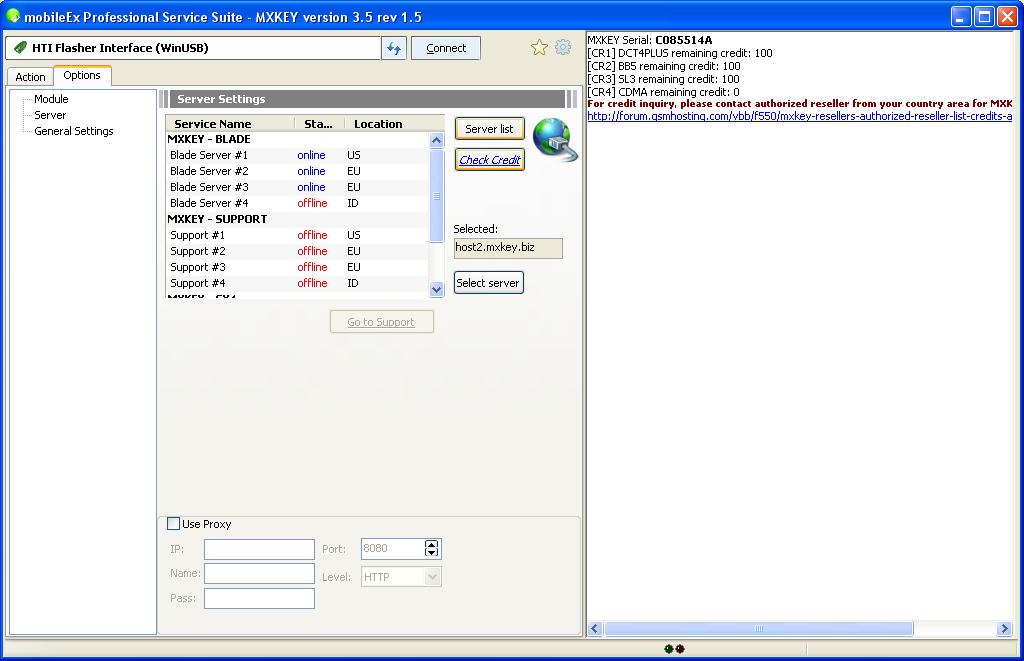Click the Select server button
Viewport: 1024px width, 661px height.
pyautogui.click(x=488, y=283)
